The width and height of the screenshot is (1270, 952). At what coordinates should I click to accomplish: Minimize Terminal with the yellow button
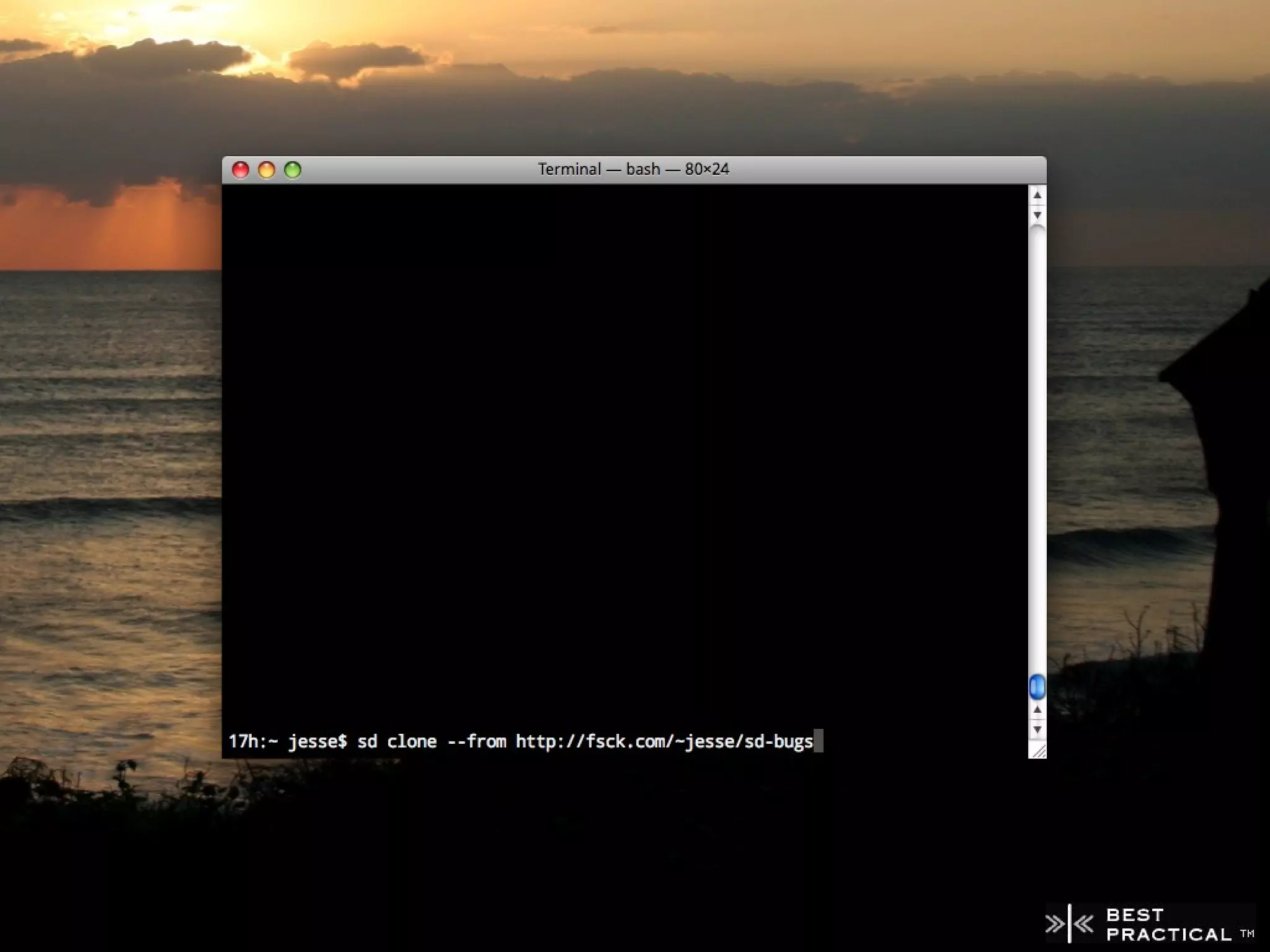(267, 170)
